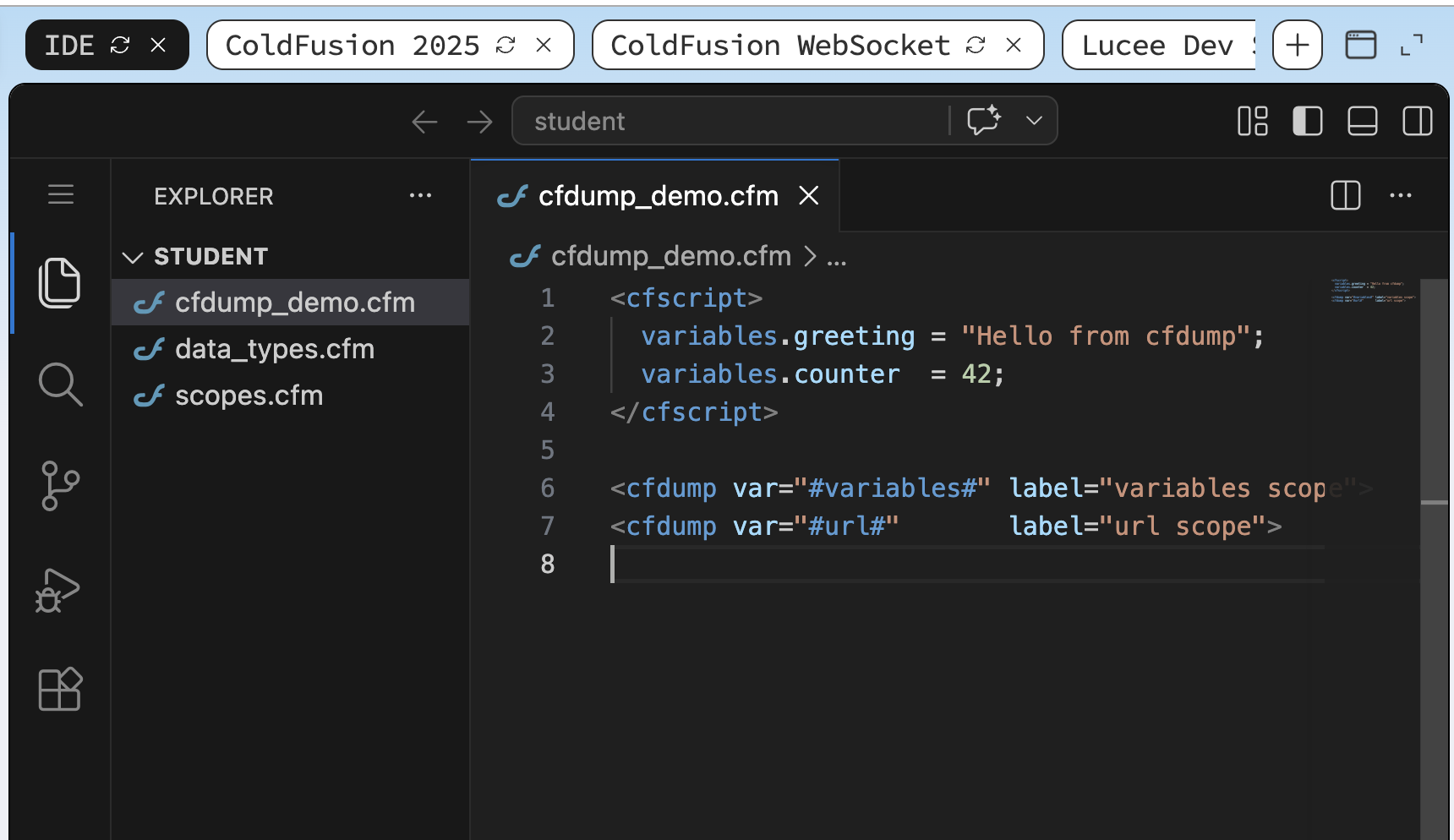Viewport: 1454px width, 840px height.
Task: Open the Explorer files icon in activity bar
Action: [59, 283]
